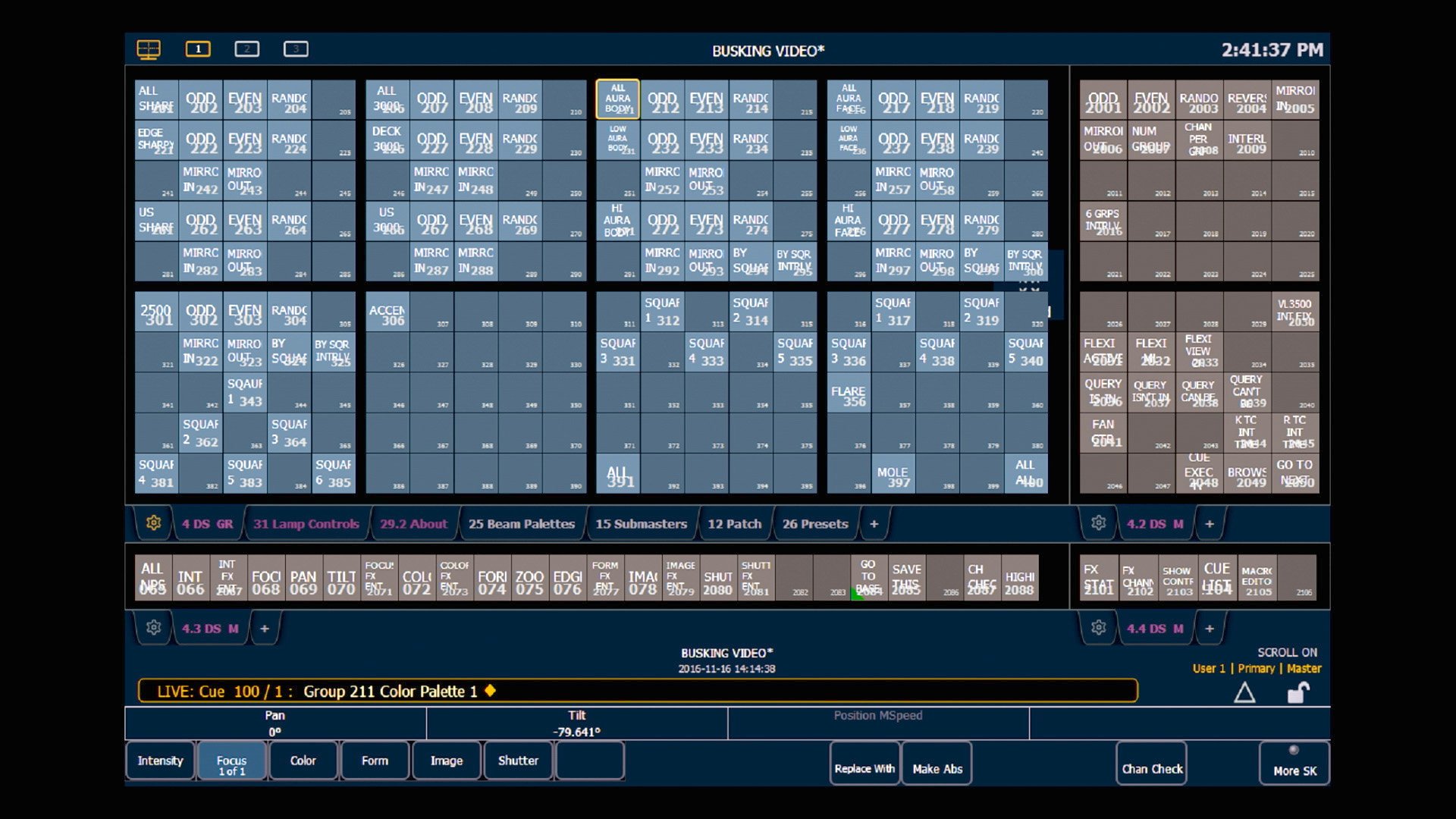Image resolution: width=1456 pixels, height=819 pixels.
Task: Open gear settings beside 4 DS GR tab
Action: [153, 523]
